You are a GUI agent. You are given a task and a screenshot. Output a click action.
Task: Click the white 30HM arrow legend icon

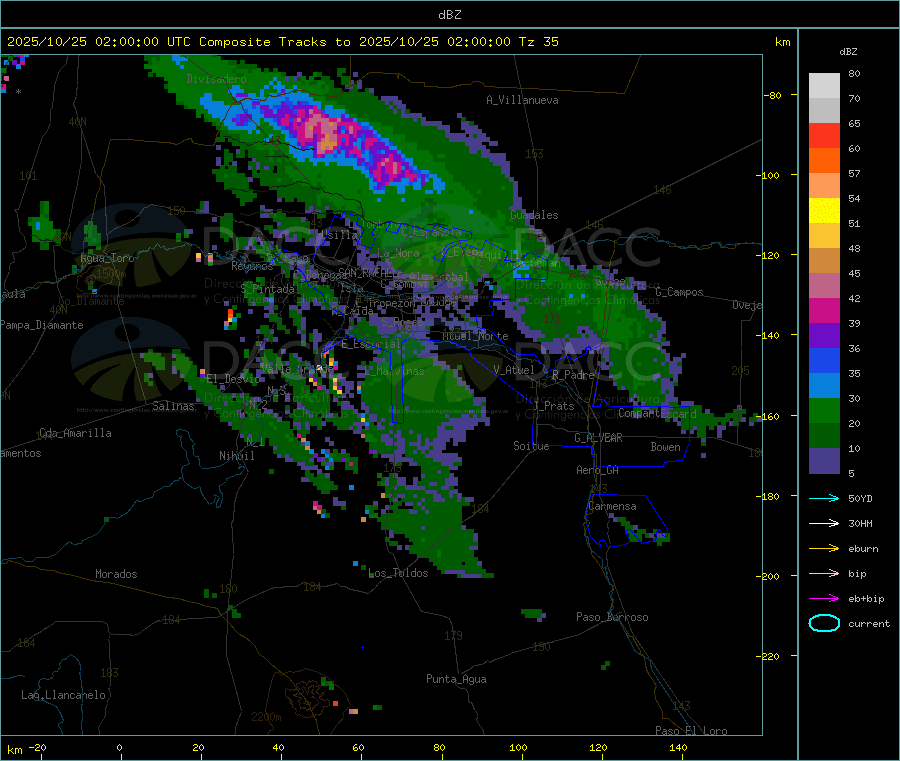[824, 523]
